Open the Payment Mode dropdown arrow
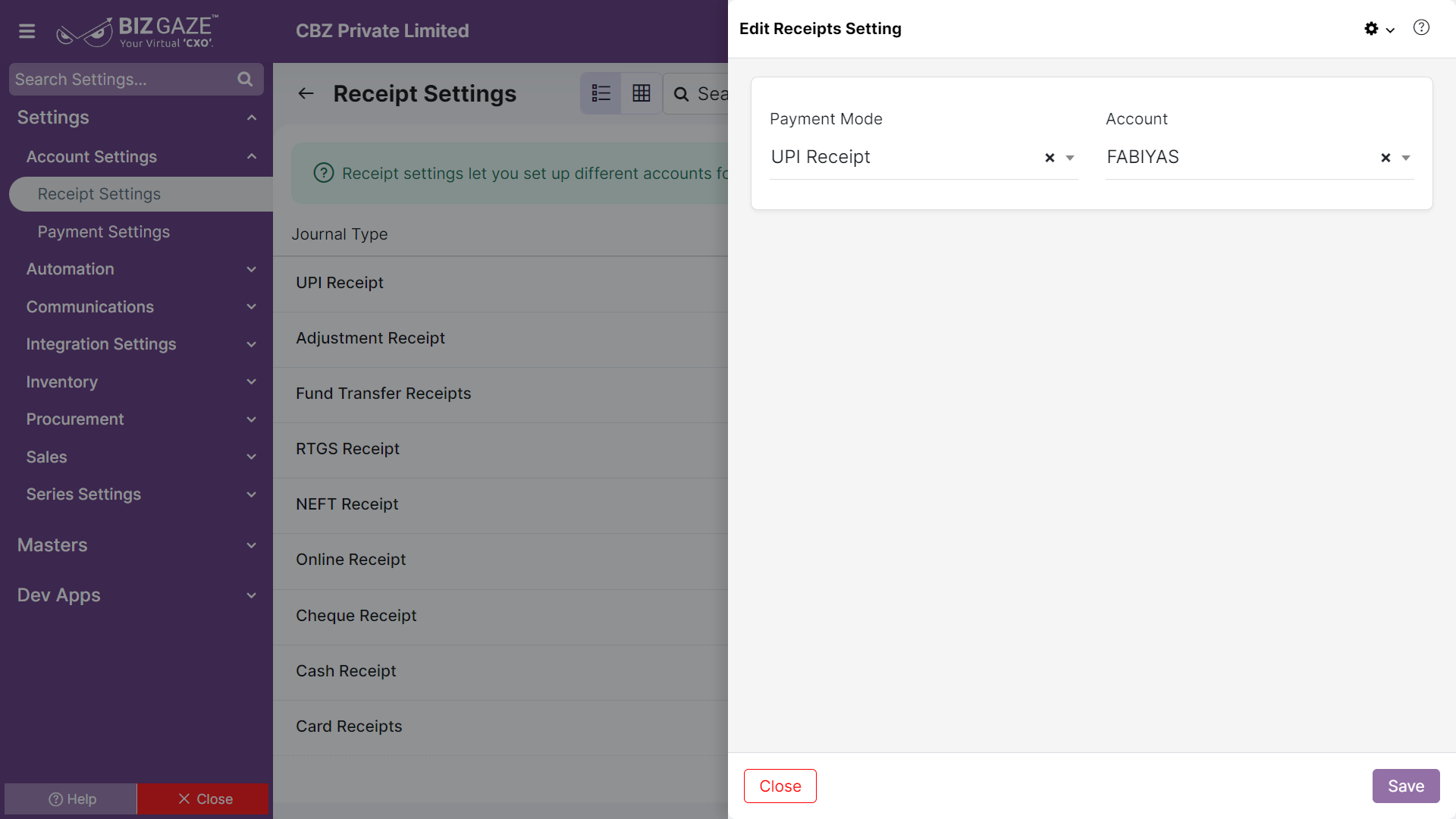 coord(1070,158)
